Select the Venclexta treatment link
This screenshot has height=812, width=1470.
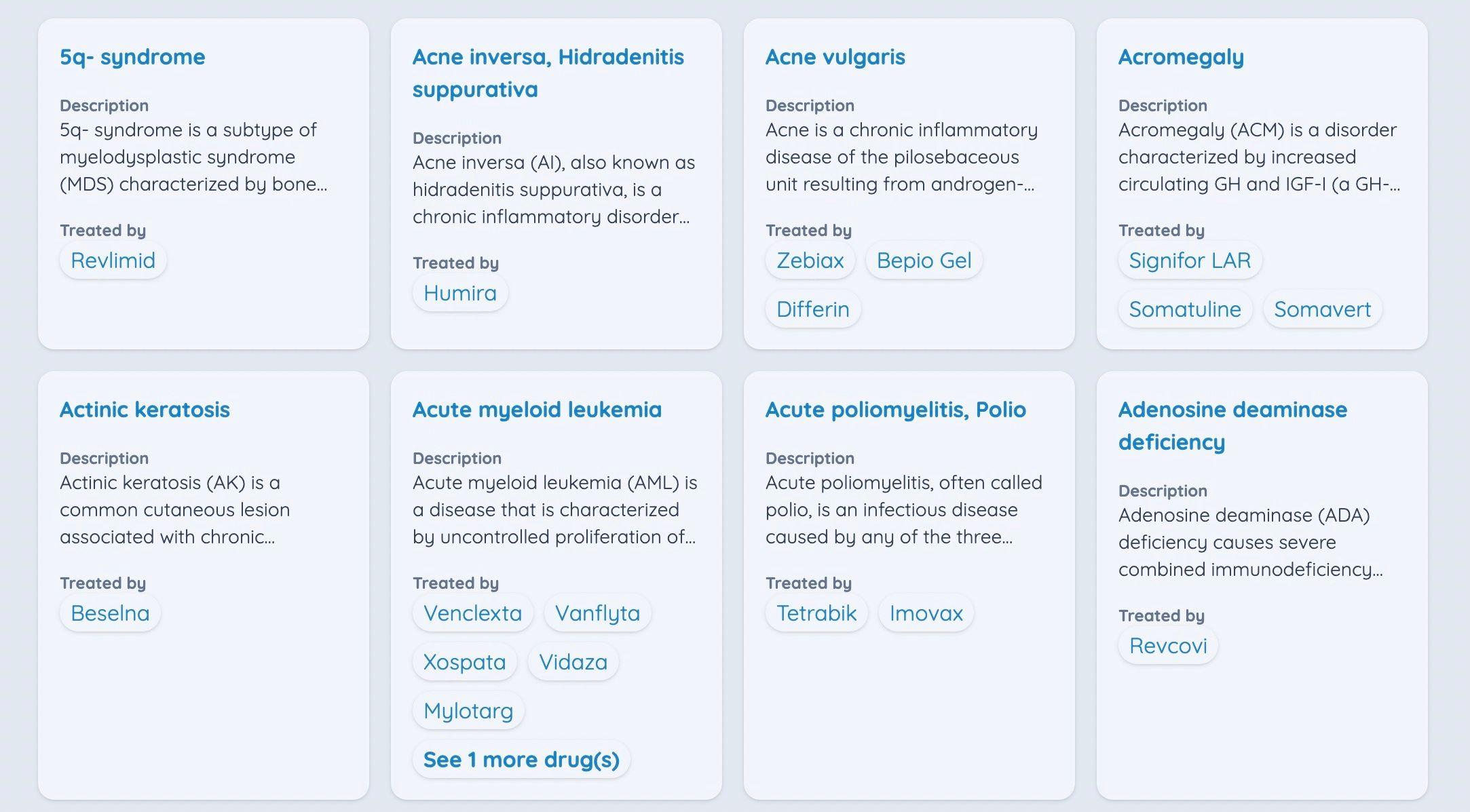[x=472, y=613]
